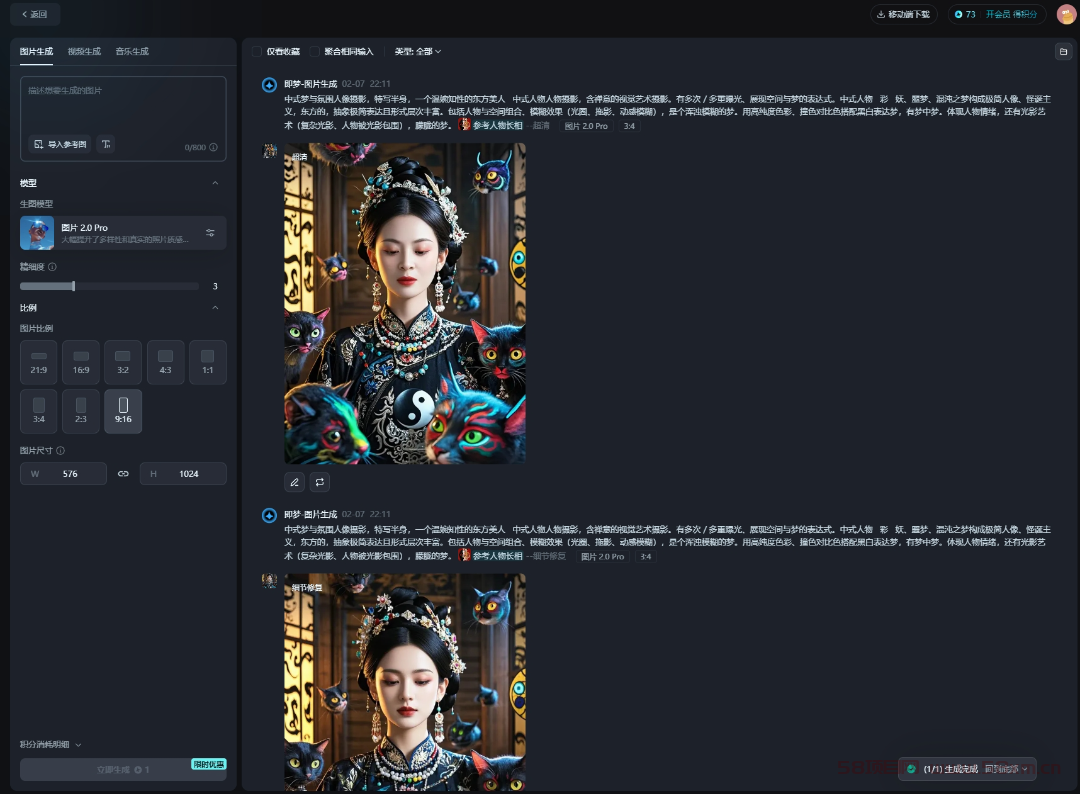This screenshot has height=794, width=1080.
Task: Click the second 即梦-图片生成 logo icon
Action: click(269, 515)
